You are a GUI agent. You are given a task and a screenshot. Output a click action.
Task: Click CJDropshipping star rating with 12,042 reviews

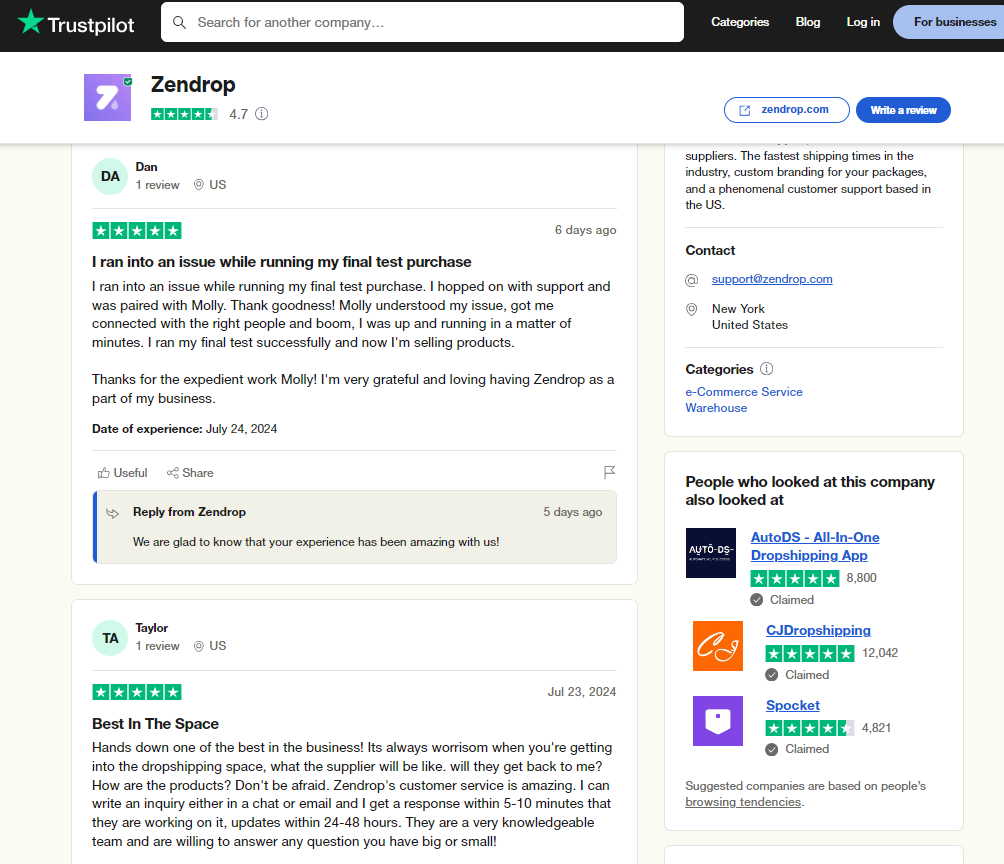810,653
